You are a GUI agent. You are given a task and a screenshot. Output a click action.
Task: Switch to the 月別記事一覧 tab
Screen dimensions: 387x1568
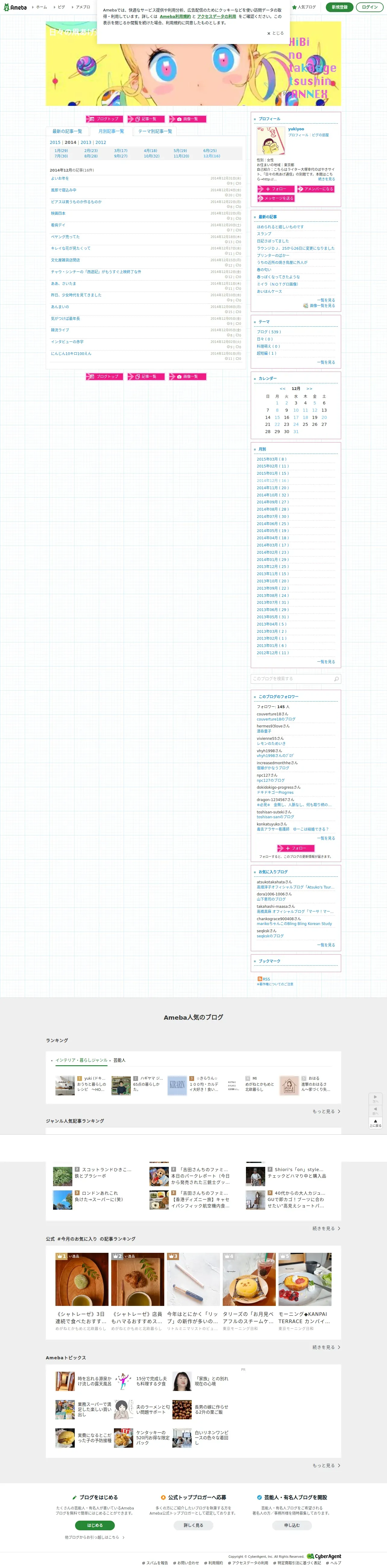click(111, 131)
